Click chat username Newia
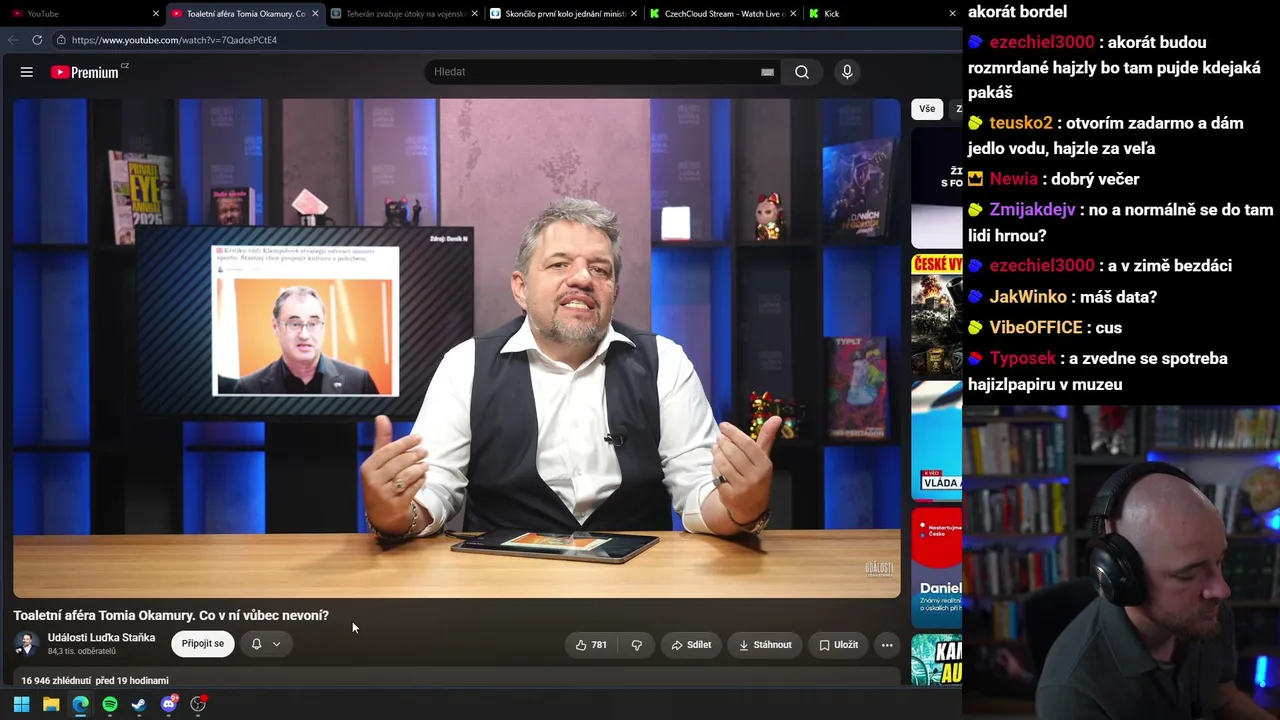Screen dimensions: 1280x720 (1013, 179)
